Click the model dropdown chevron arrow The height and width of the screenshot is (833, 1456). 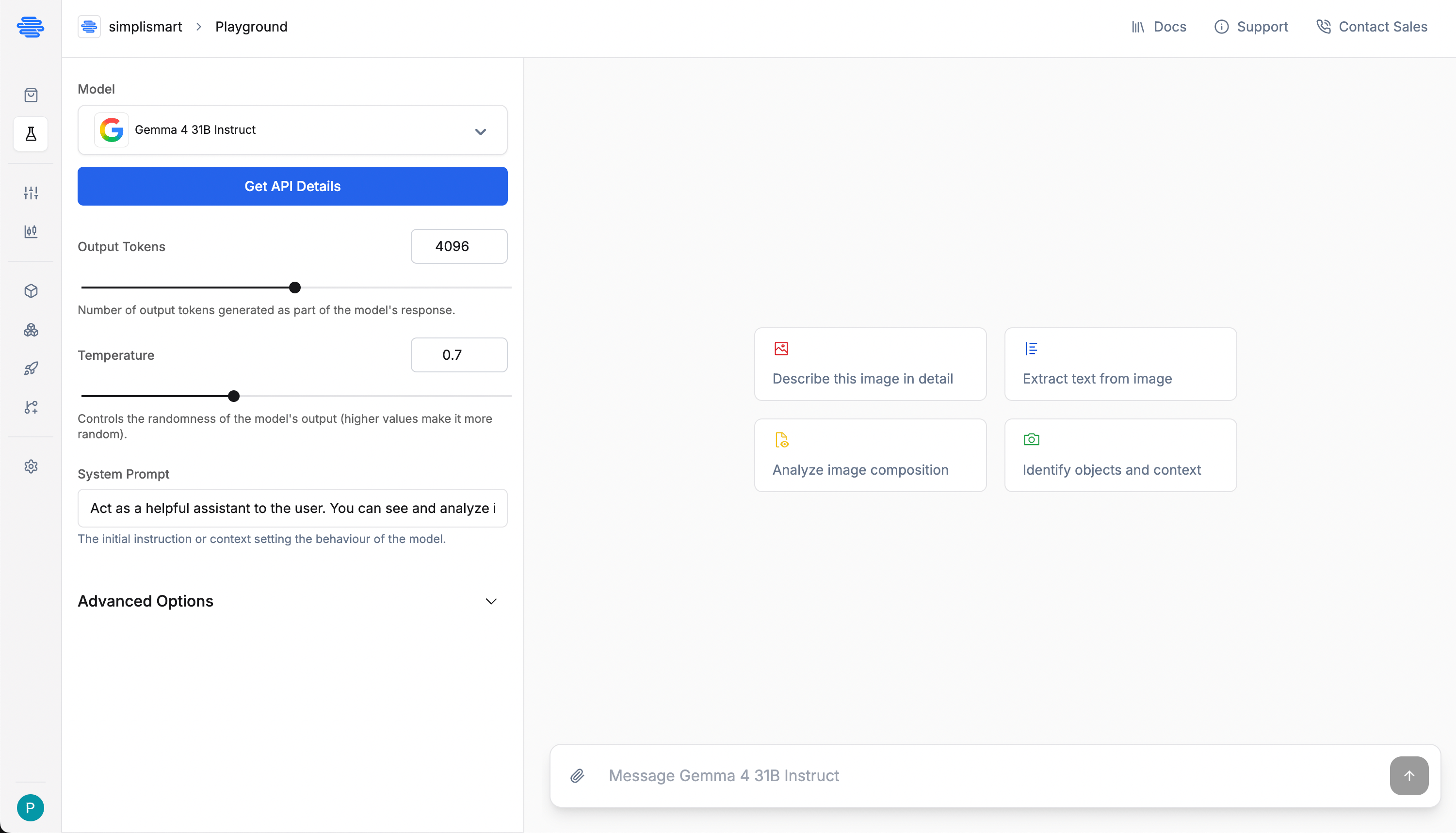point(480,131)
